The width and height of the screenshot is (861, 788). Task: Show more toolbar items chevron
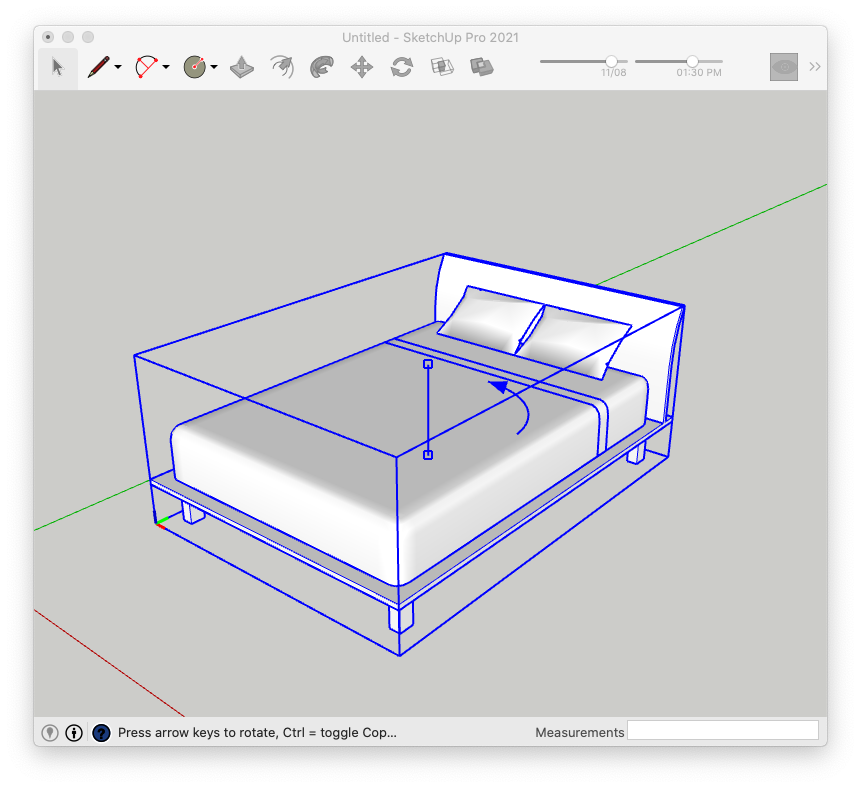pyautogui.click(x=815, y=67)
